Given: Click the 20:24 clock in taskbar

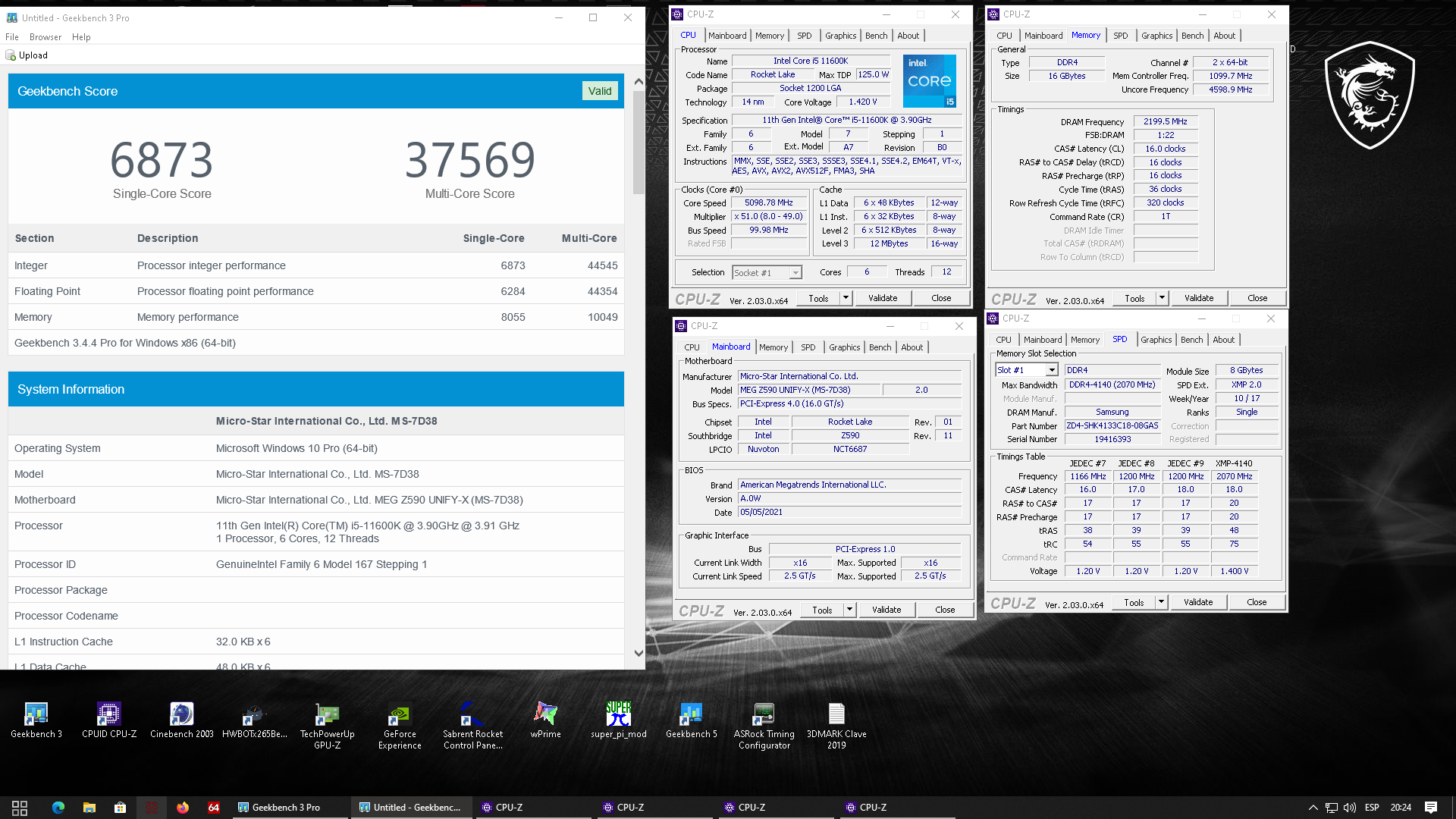Looking at the screenshot, I should 1401,808.
